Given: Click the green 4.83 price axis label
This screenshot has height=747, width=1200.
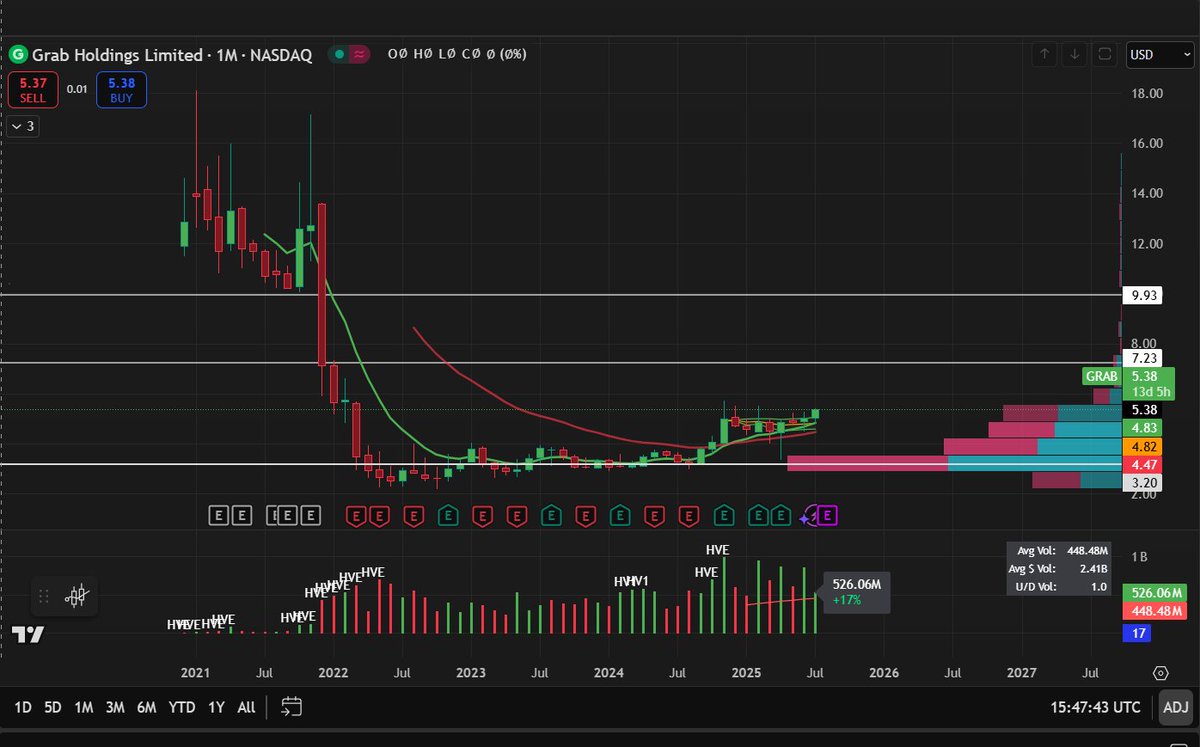Looking at the screenshot, I should 1144,428.
